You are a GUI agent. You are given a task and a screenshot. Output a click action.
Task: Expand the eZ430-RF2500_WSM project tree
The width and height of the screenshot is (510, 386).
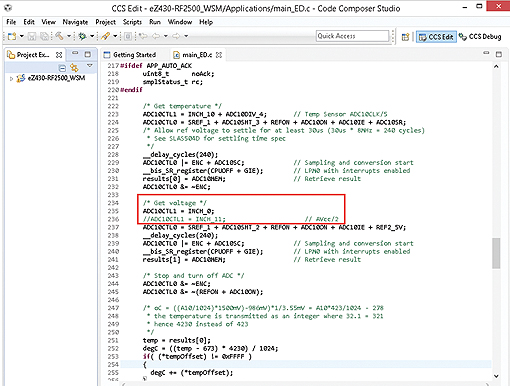click(11, 79)
